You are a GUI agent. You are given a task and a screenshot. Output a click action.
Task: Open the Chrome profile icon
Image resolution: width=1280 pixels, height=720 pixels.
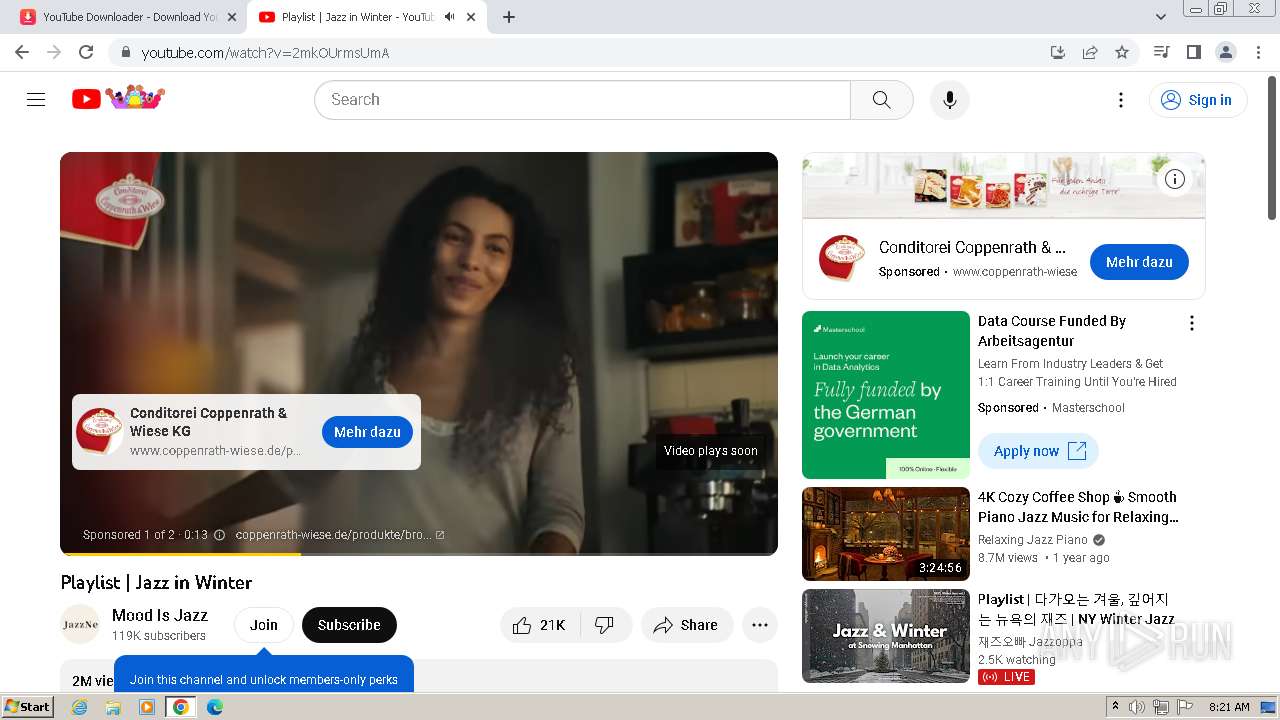[1225, 52]
